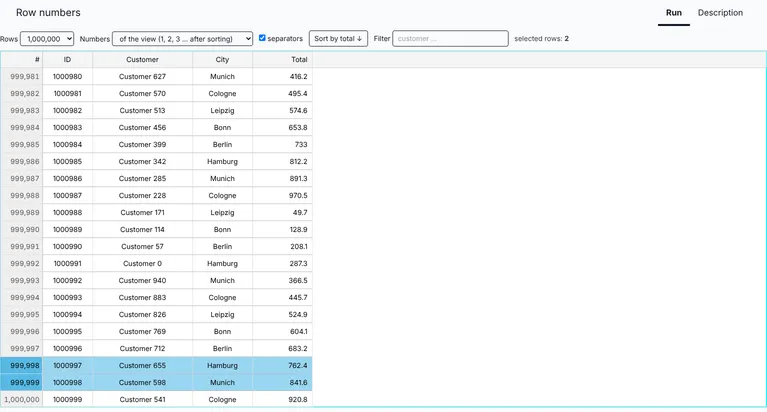
Task: Select row number 999,981
Action: coord(22,77)
